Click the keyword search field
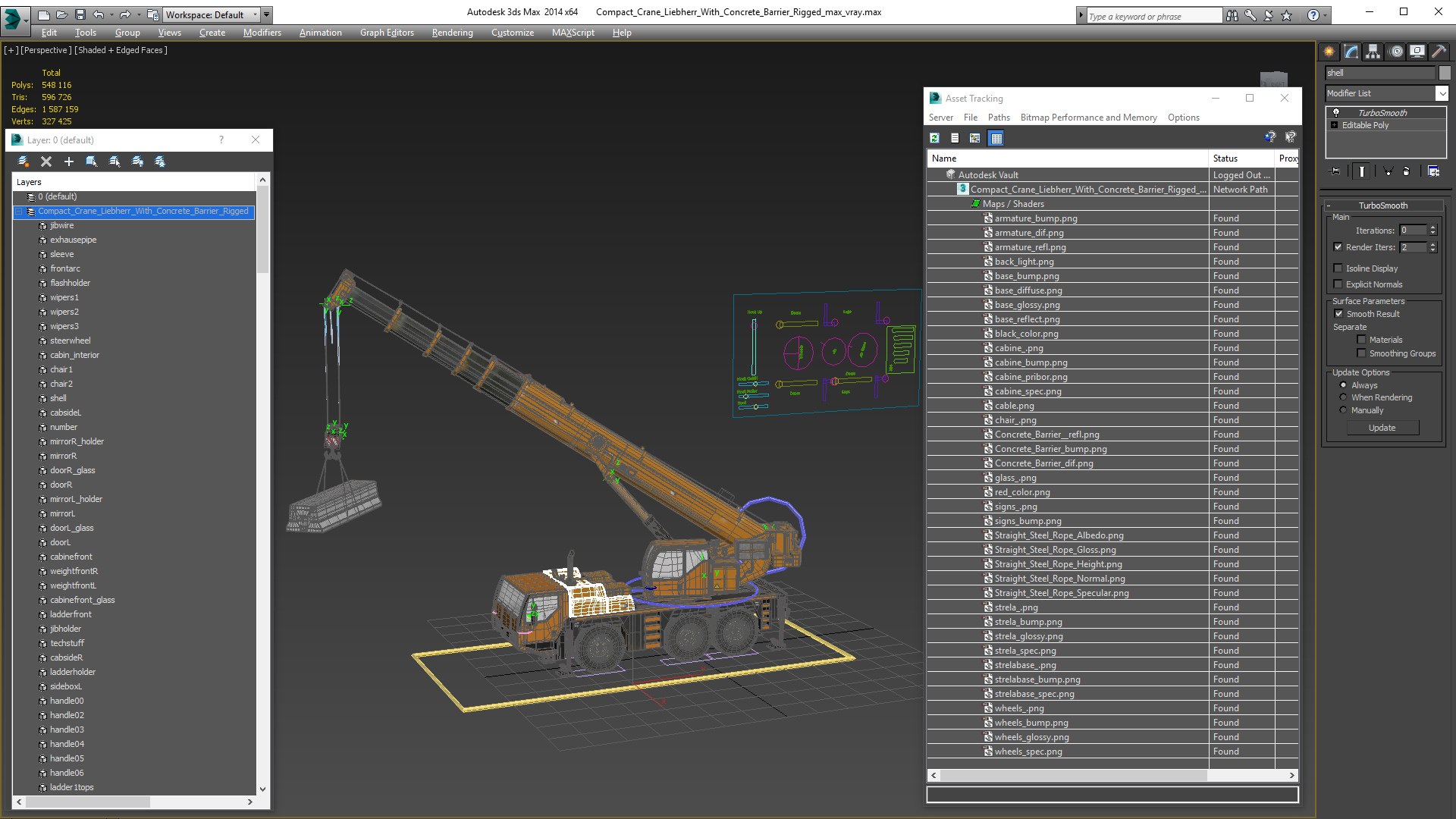The image size is (1456, 819). (1153, 16)
